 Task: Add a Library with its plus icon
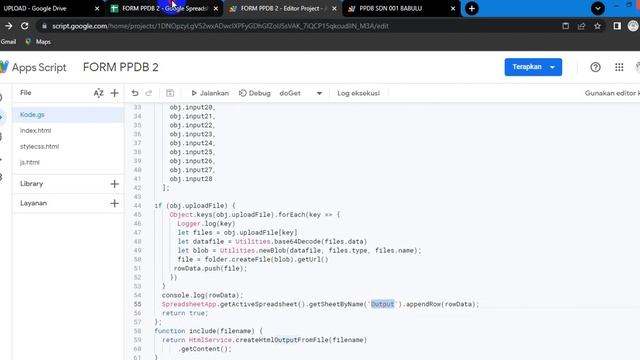[115, 184]
